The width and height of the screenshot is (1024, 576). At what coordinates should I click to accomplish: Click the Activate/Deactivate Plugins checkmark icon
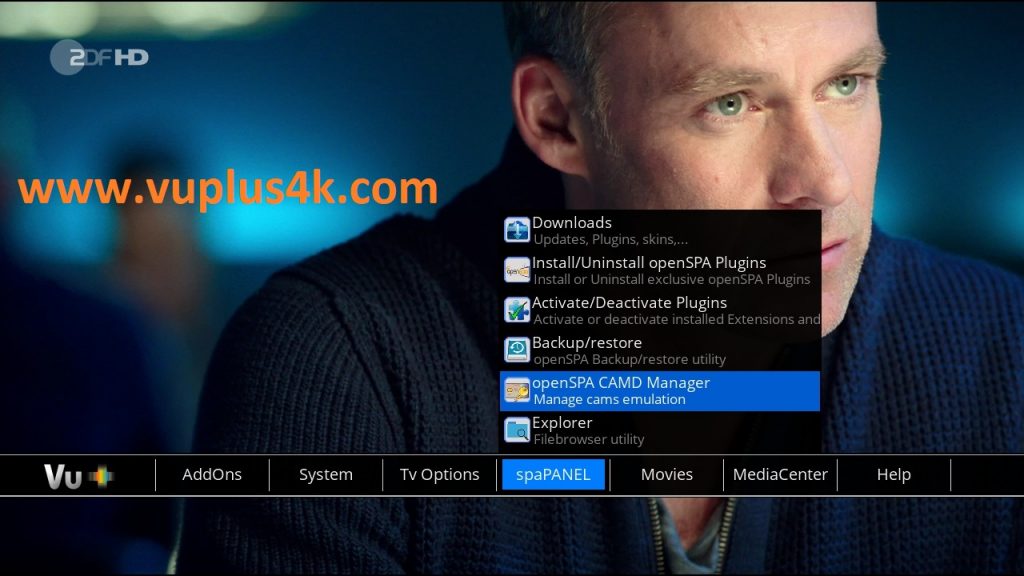517,310
